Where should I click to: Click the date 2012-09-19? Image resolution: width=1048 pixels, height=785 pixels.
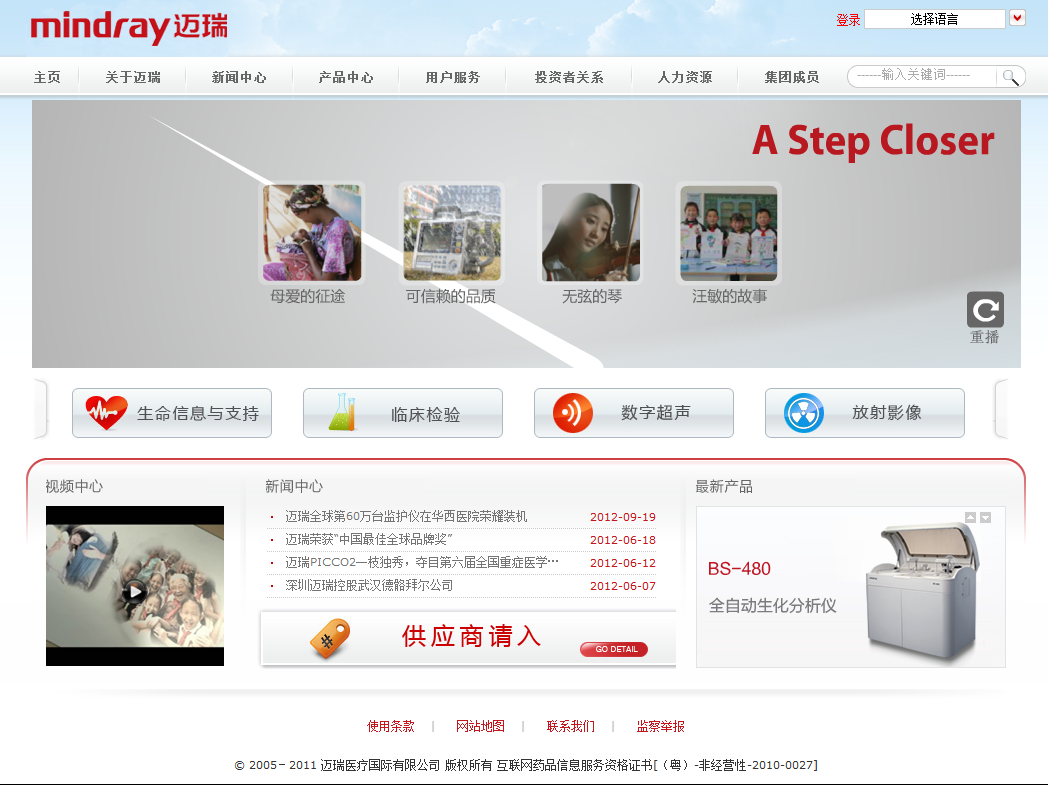point(623,517)
